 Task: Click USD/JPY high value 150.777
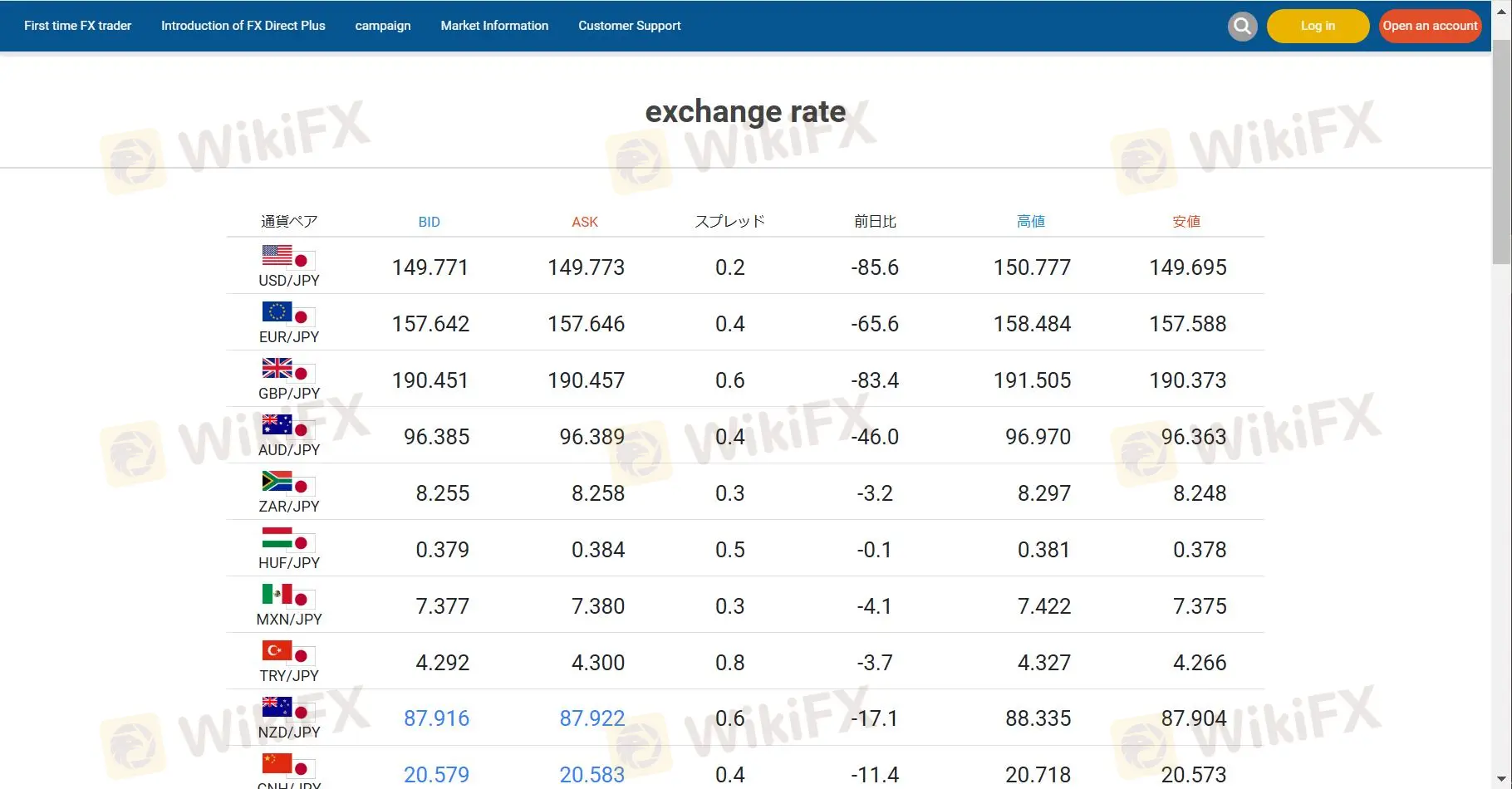click(1032, 267)
